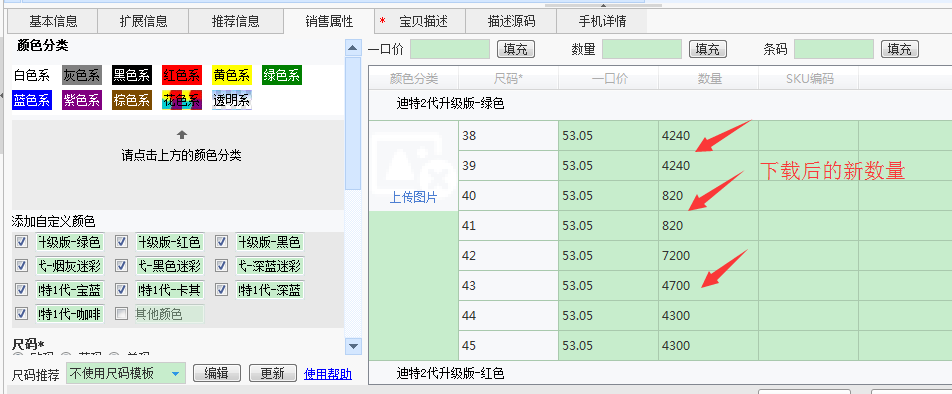Click the 颜色分类 column header
Screen dimensions: 952x394
tap(413, 78)
